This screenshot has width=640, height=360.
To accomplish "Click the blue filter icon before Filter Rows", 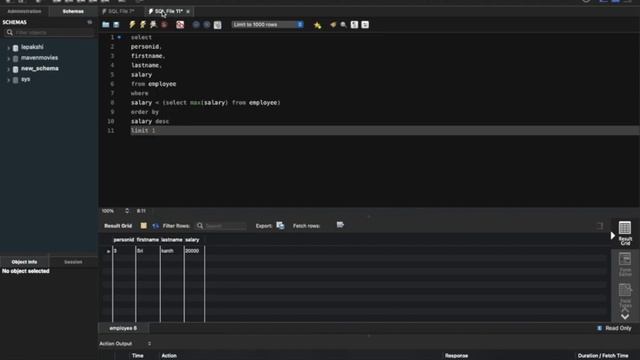I will coord(156,226).
